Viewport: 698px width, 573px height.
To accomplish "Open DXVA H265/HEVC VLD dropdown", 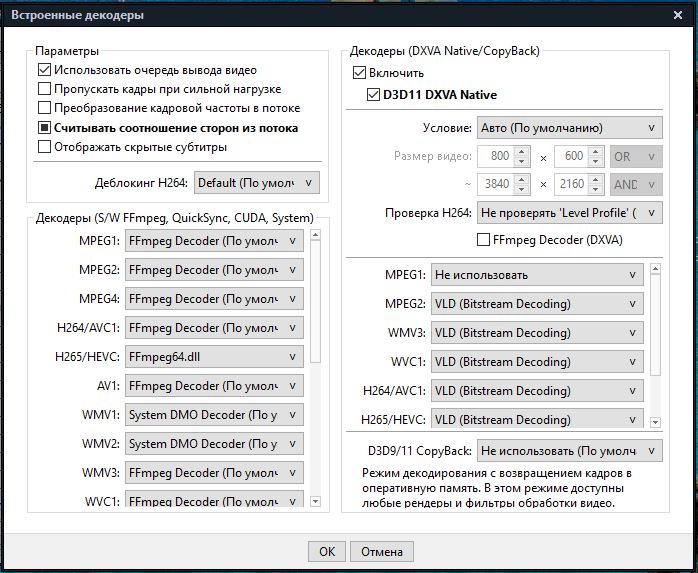I will pos(537,419).
